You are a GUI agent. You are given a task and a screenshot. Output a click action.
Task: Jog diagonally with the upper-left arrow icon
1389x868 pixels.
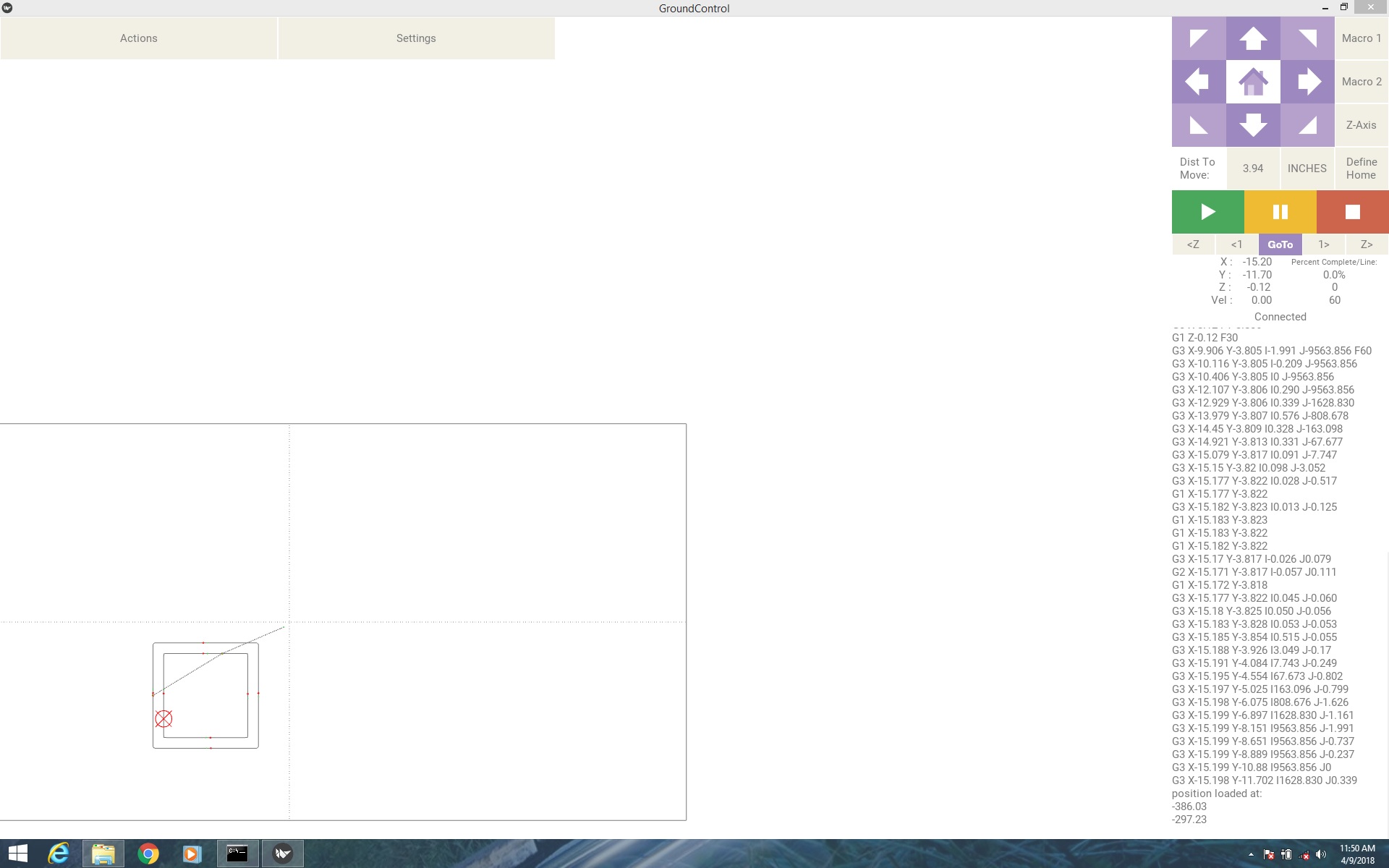click(x=1198, y=38)
